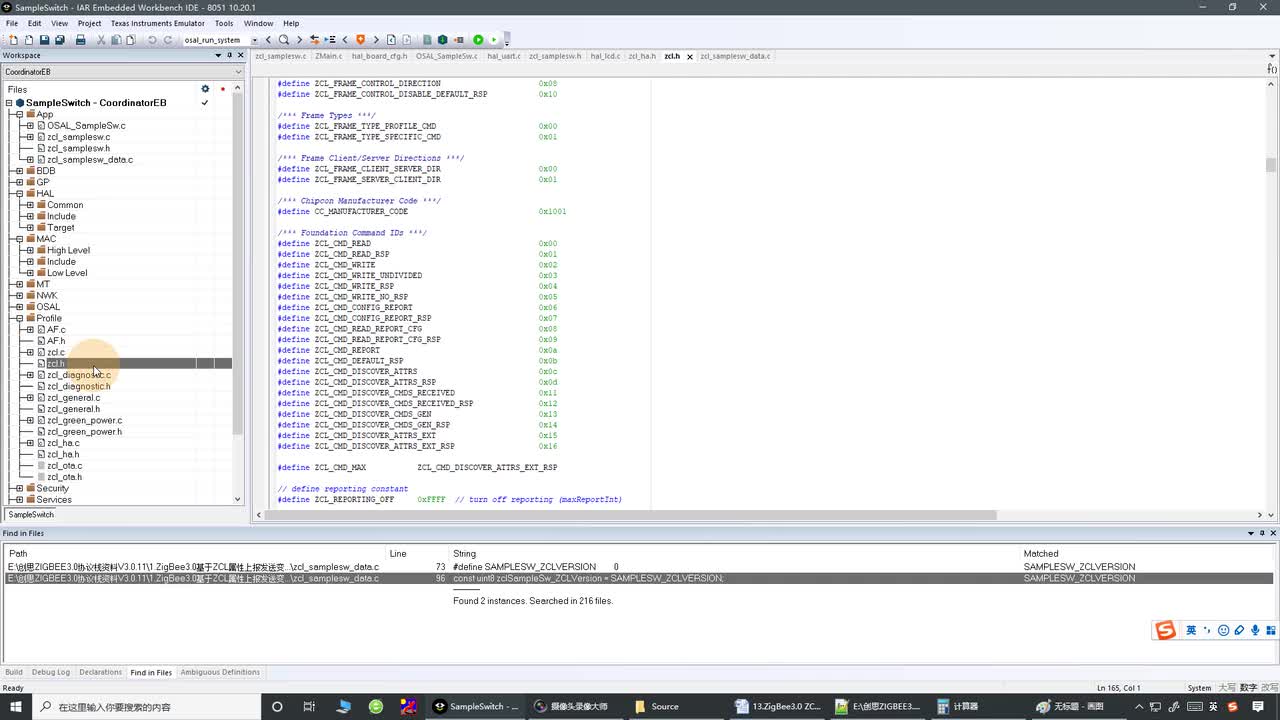The height and width of the screenshot is (720, 1280).
Task: Select the SampleSwitch workspace tab
Action: pyautogui.click(x=31, y=514)
